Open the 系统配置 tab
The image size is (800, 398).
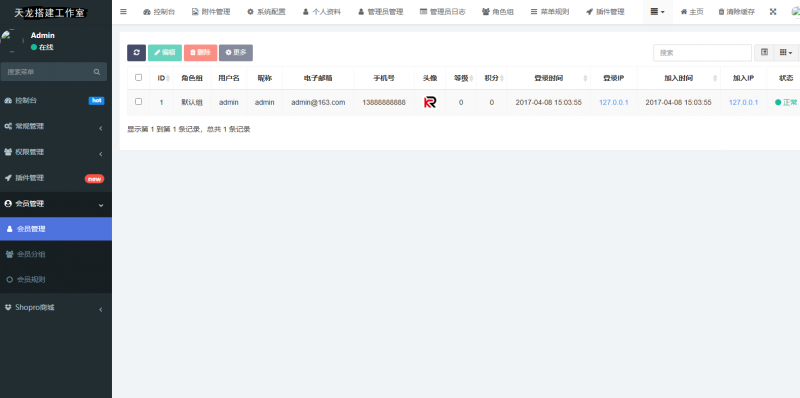coord(266,12)
